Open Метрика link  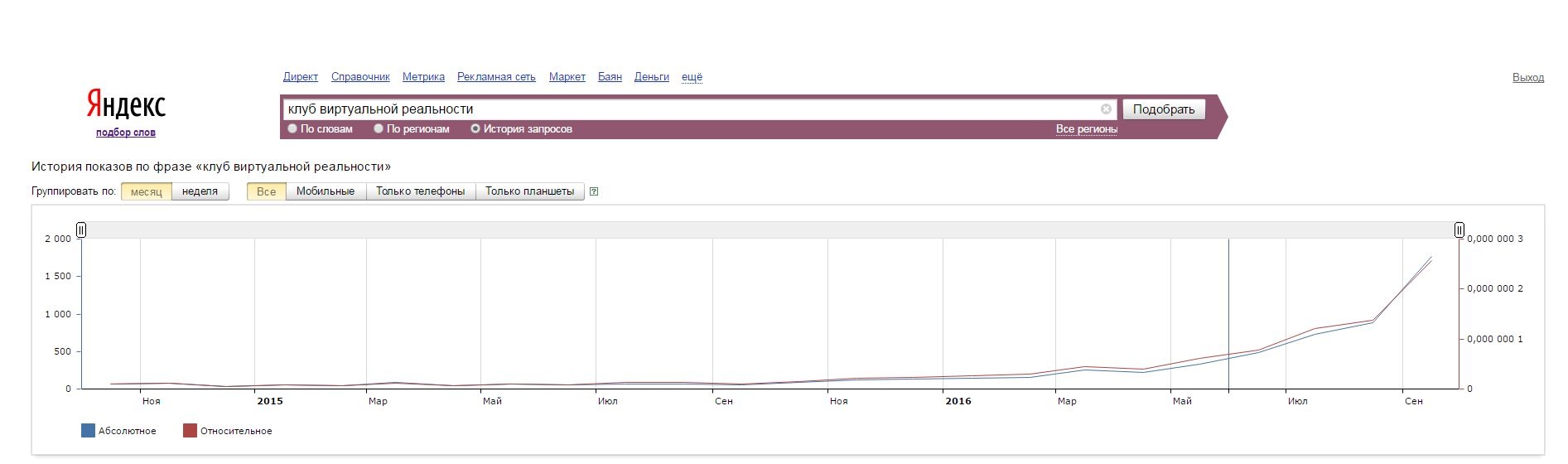tap(423, 77)
